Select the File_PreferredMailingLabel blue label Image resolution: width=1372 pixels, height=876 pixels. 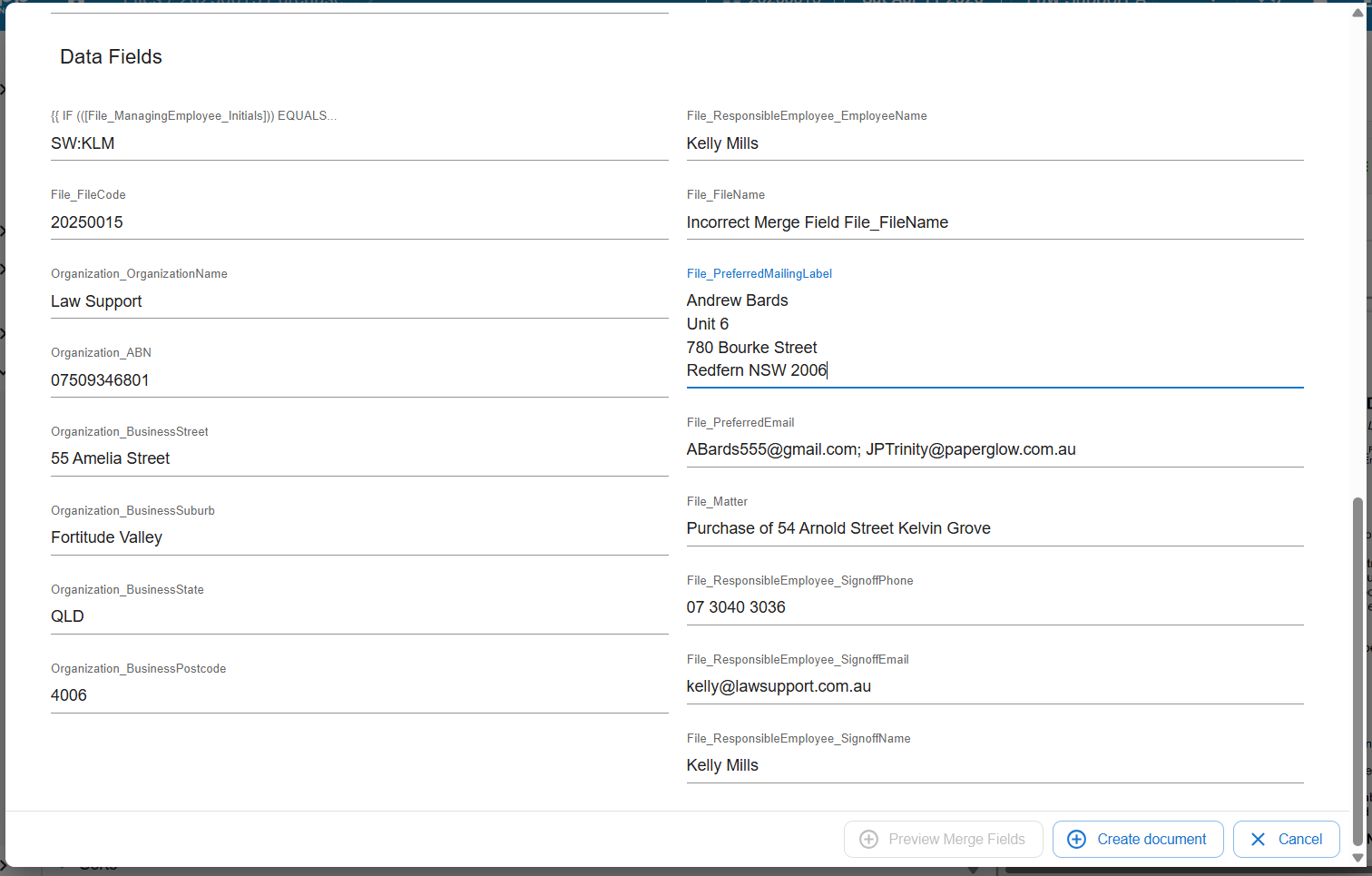(759, 273)
